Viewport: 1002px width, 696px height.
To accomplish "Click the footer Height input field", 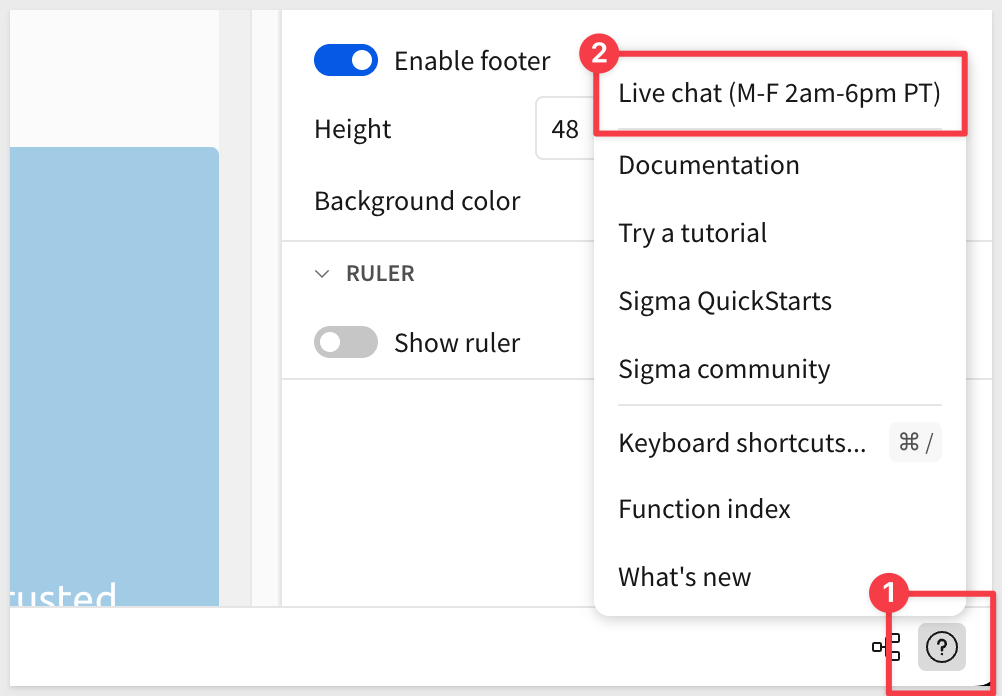I will tap(565, 129).
